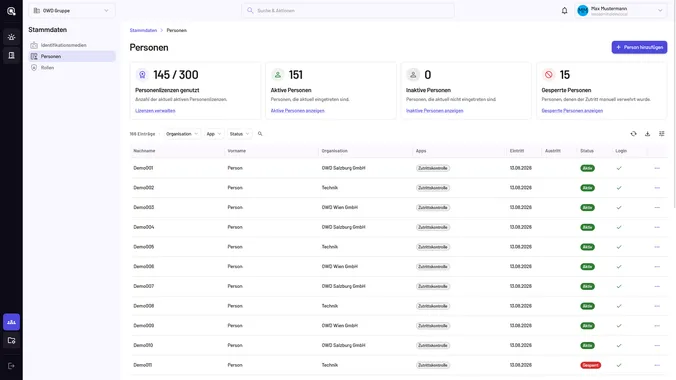Open row actions menu for Demo001
Image resolution: width=676 pixels, height=380 pixels.
click(657, 168)
